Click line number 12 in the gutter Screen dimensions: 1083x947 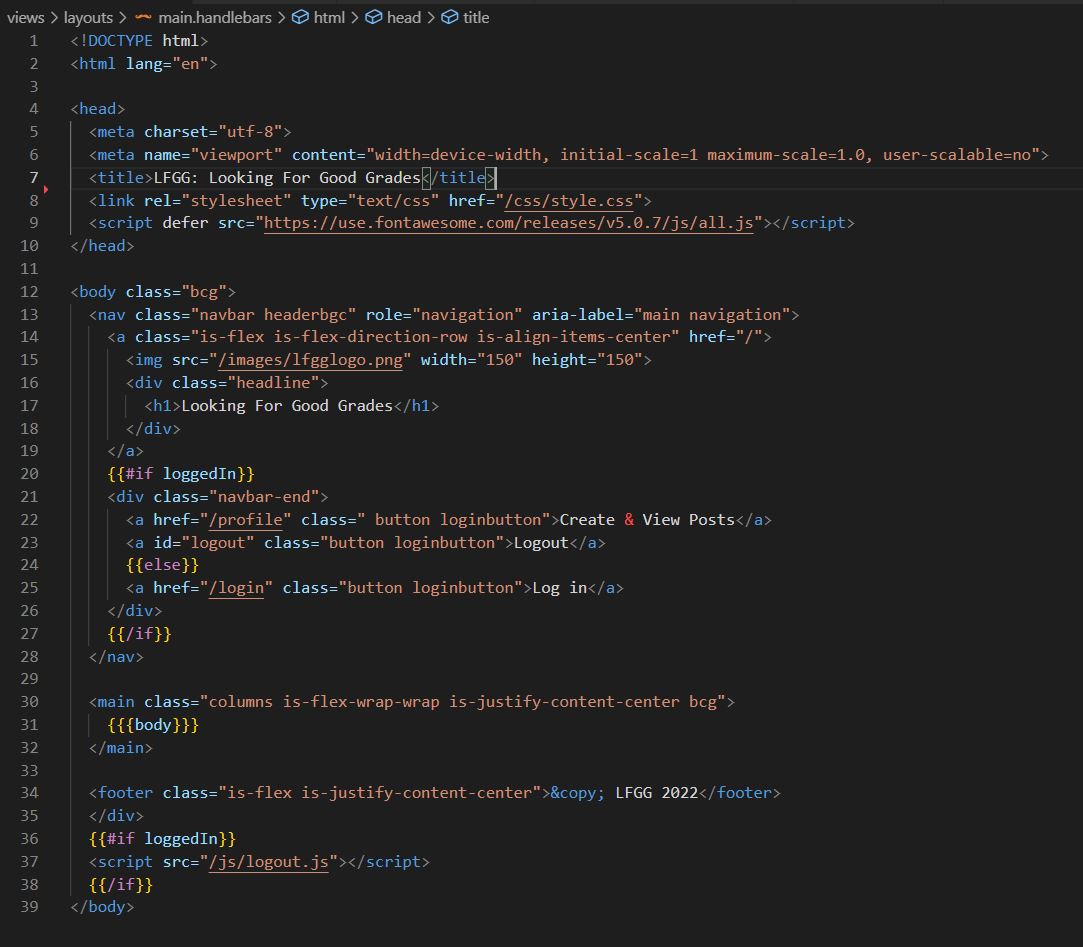pyautogui.click(x=29, y=291)
